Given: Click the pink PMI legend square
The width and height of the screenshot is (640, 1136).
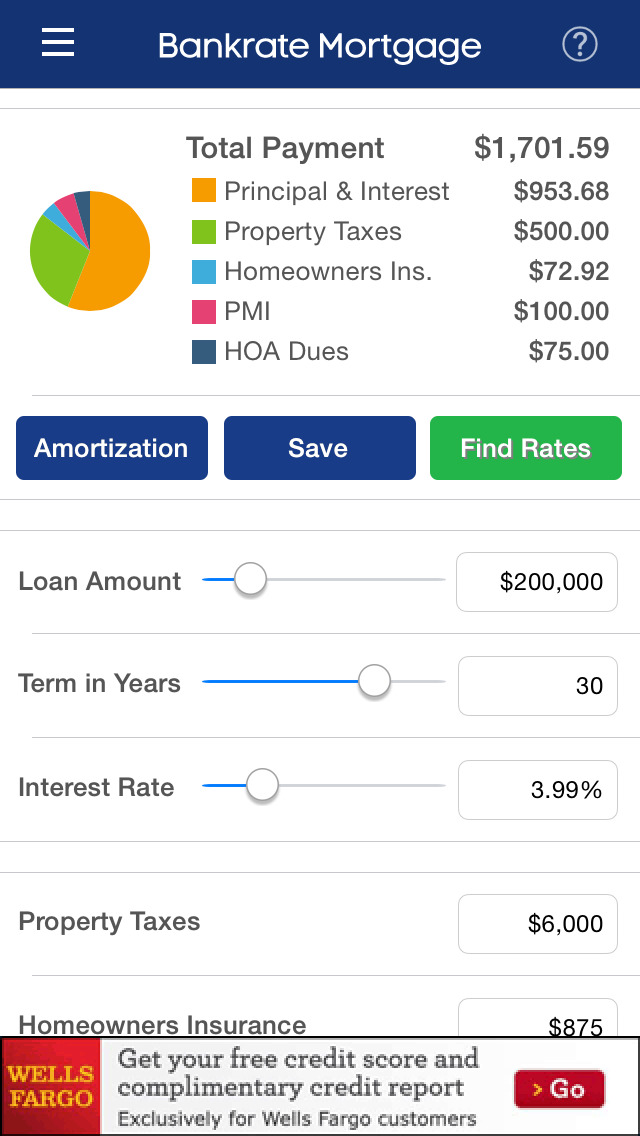Looking at the screenshot, I should (203, 311).
